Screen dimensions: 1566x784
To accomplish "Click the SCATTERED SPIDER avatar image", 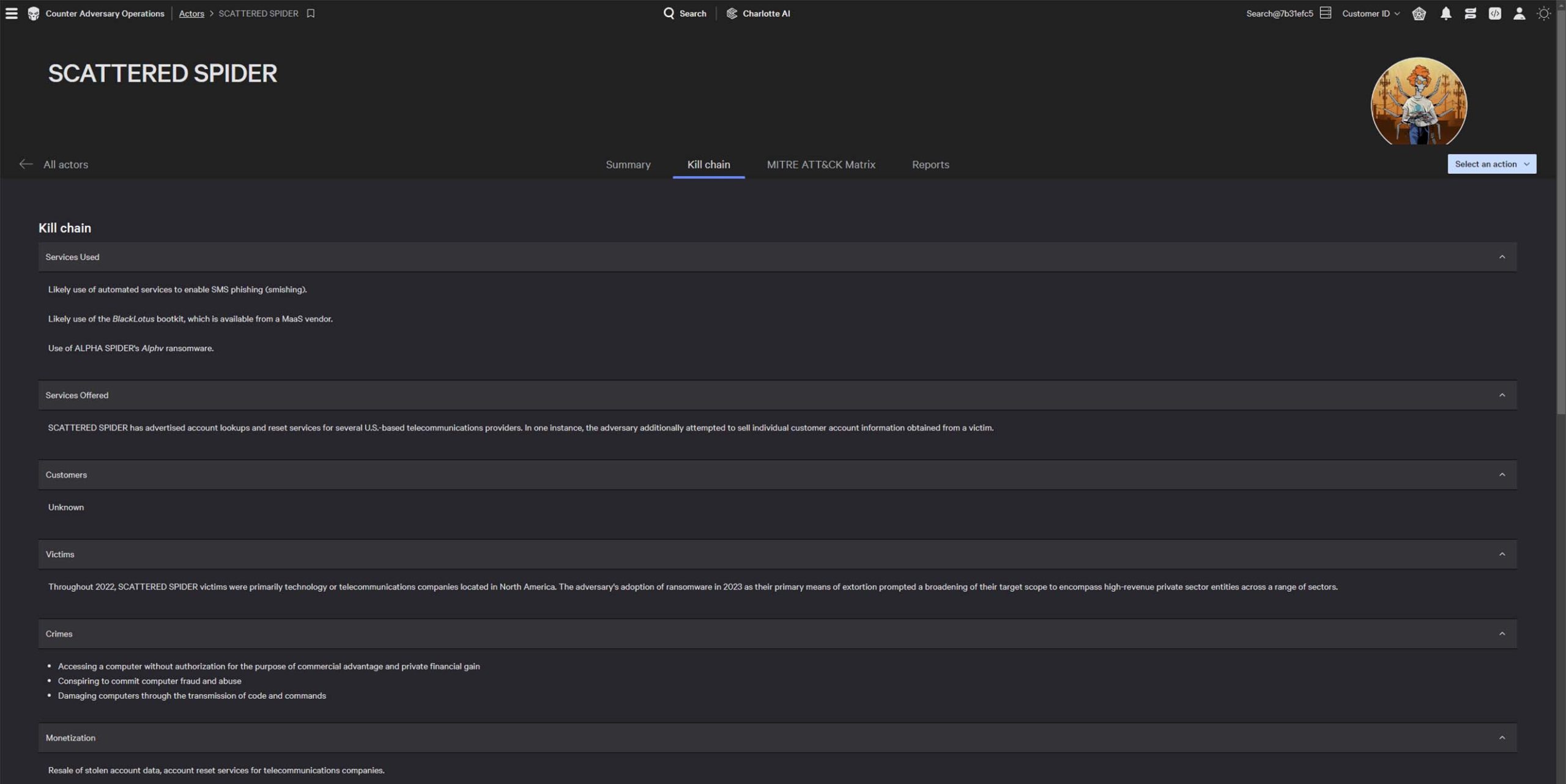I will click(1419, 102).
